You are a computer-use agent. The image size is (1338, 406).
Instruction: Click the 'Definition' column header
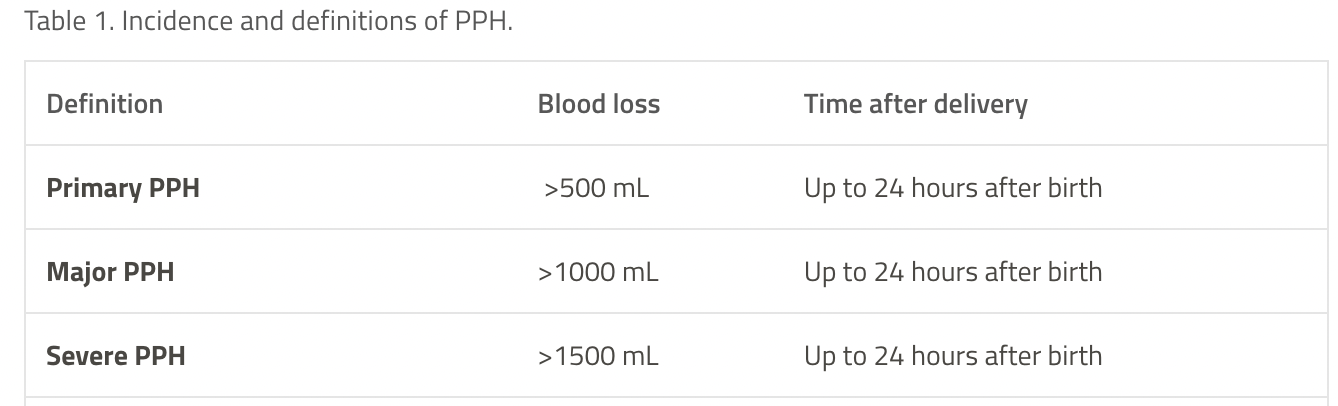(105, 104)
